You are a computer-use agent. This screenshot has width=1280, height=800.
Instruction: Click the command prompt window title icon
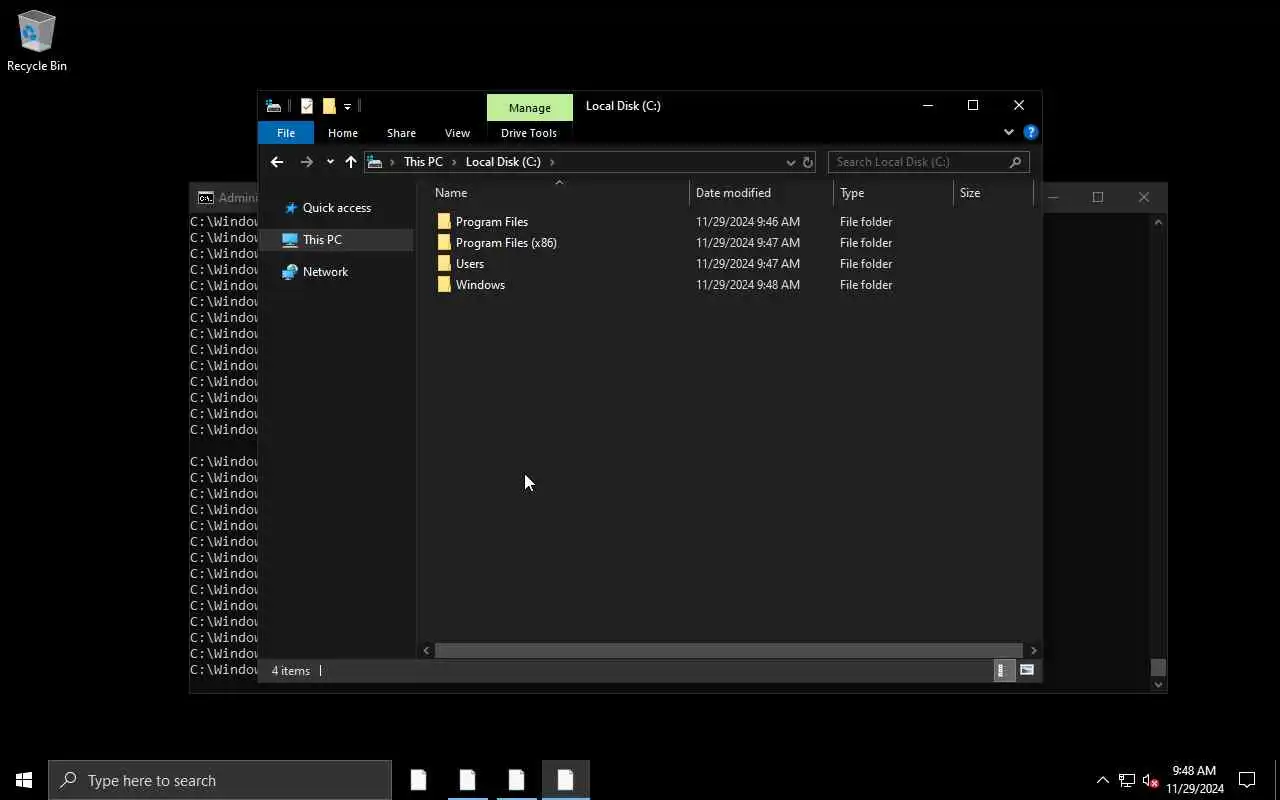click(x=205, y=198)
